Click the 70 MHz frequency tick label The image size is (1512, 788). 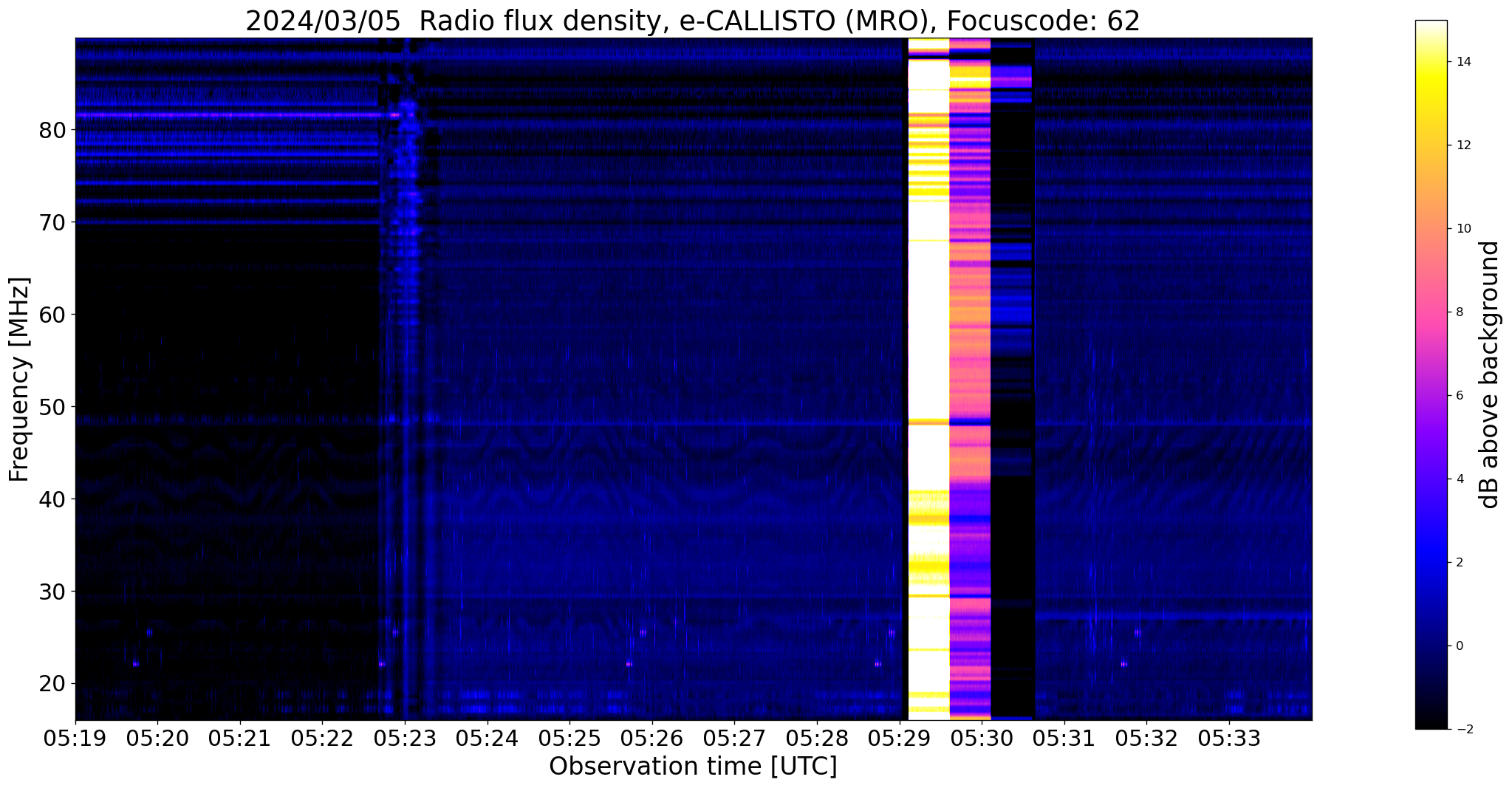pyautogui.click(x=52, y=222)
